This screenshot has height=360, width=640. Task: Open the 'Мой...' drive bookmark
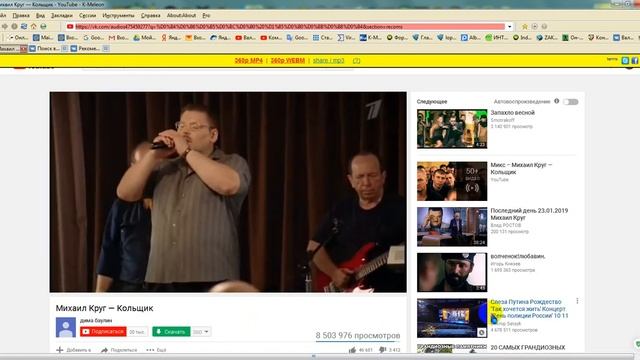pos(145,38)
